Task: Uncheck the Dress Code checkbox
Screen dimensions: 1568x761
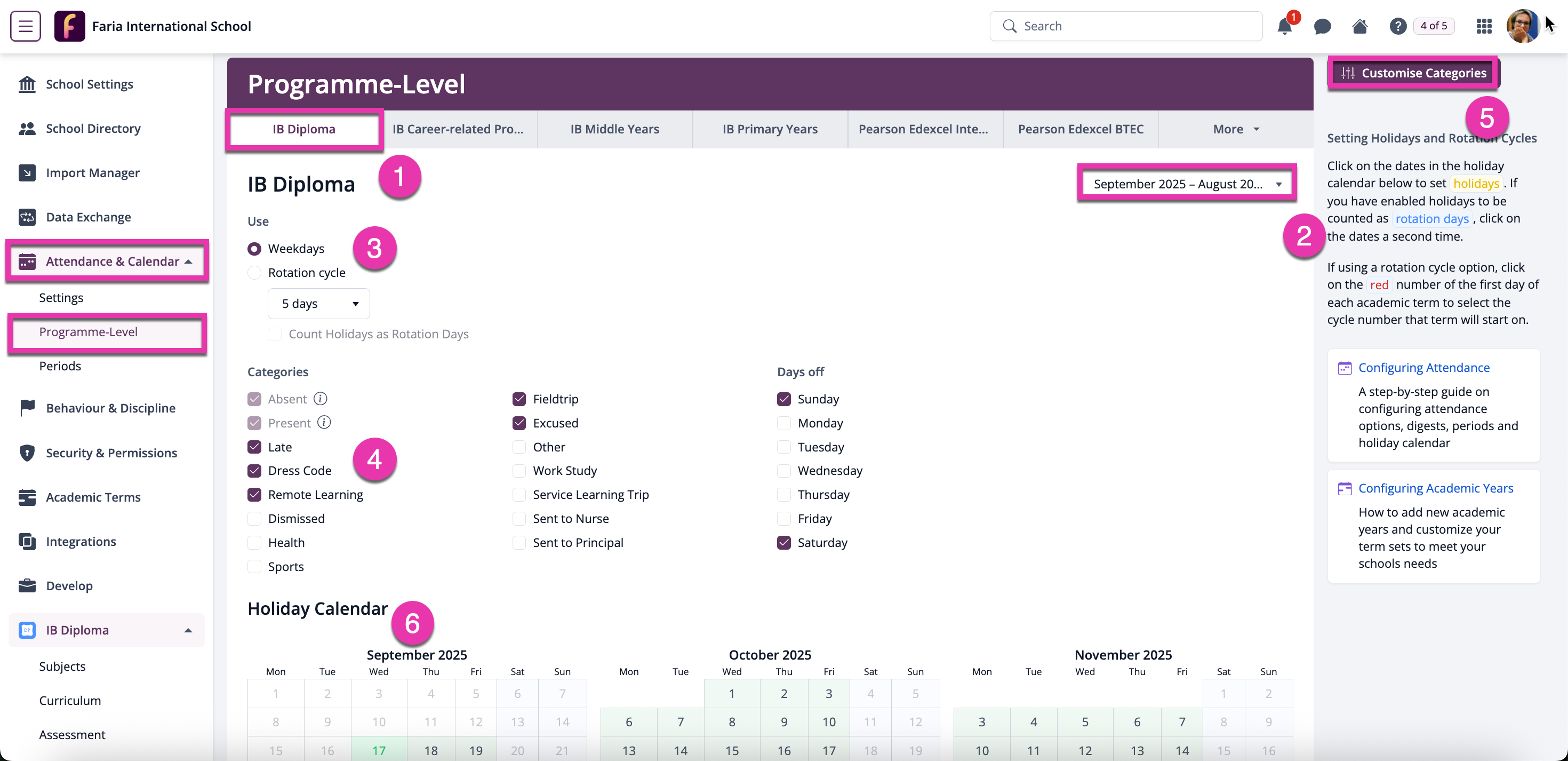Action: (254, 471)
